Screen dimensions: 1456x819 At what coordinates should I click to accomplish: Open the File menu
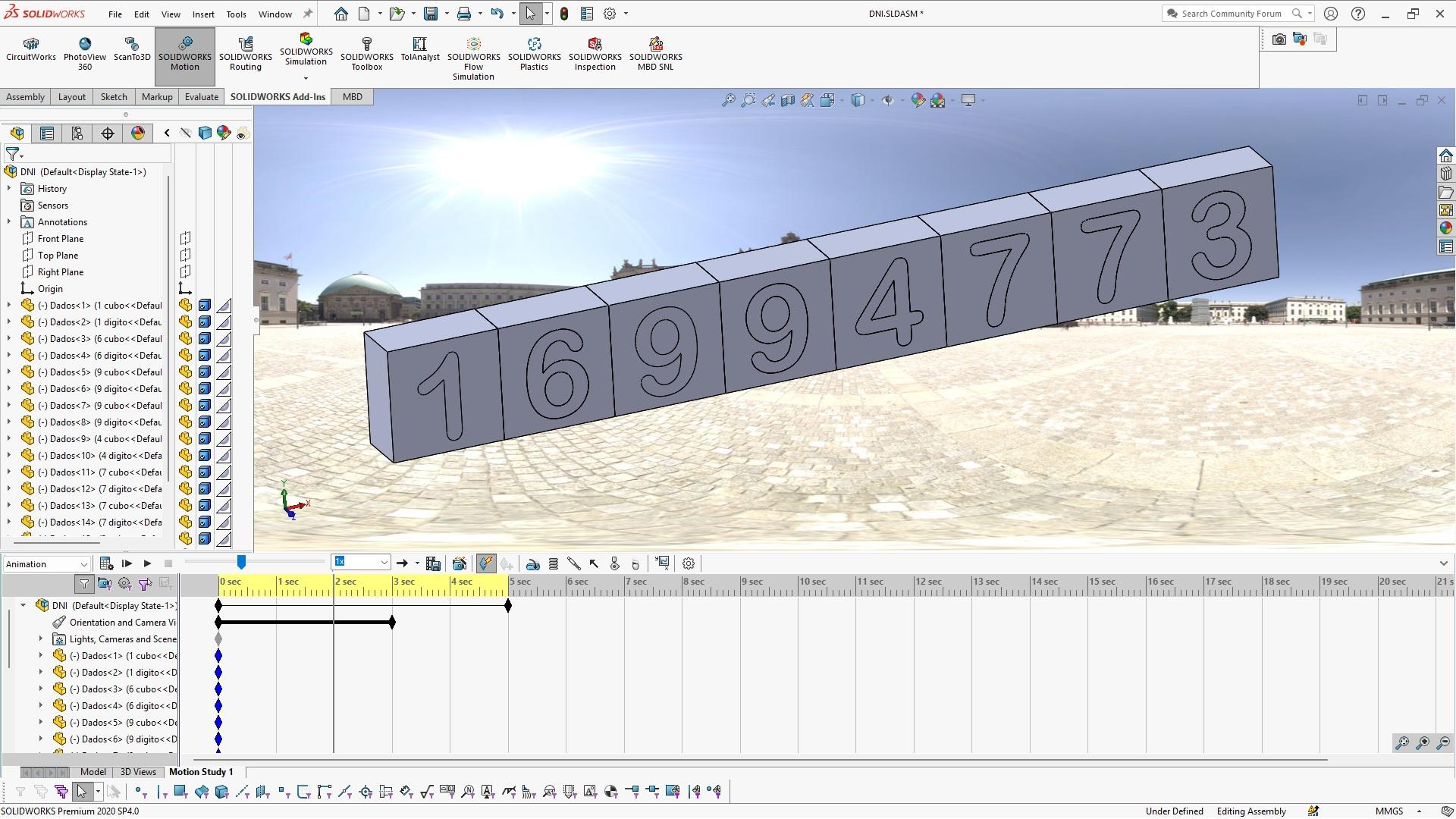click(115, 14)
